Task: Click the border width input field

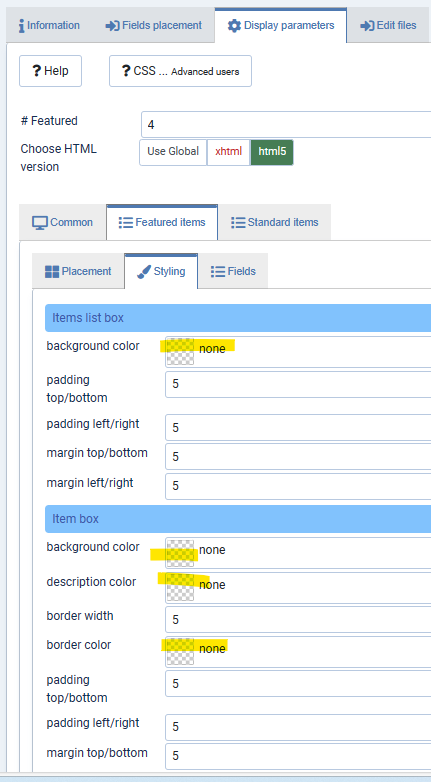Action: coord(298,619)
